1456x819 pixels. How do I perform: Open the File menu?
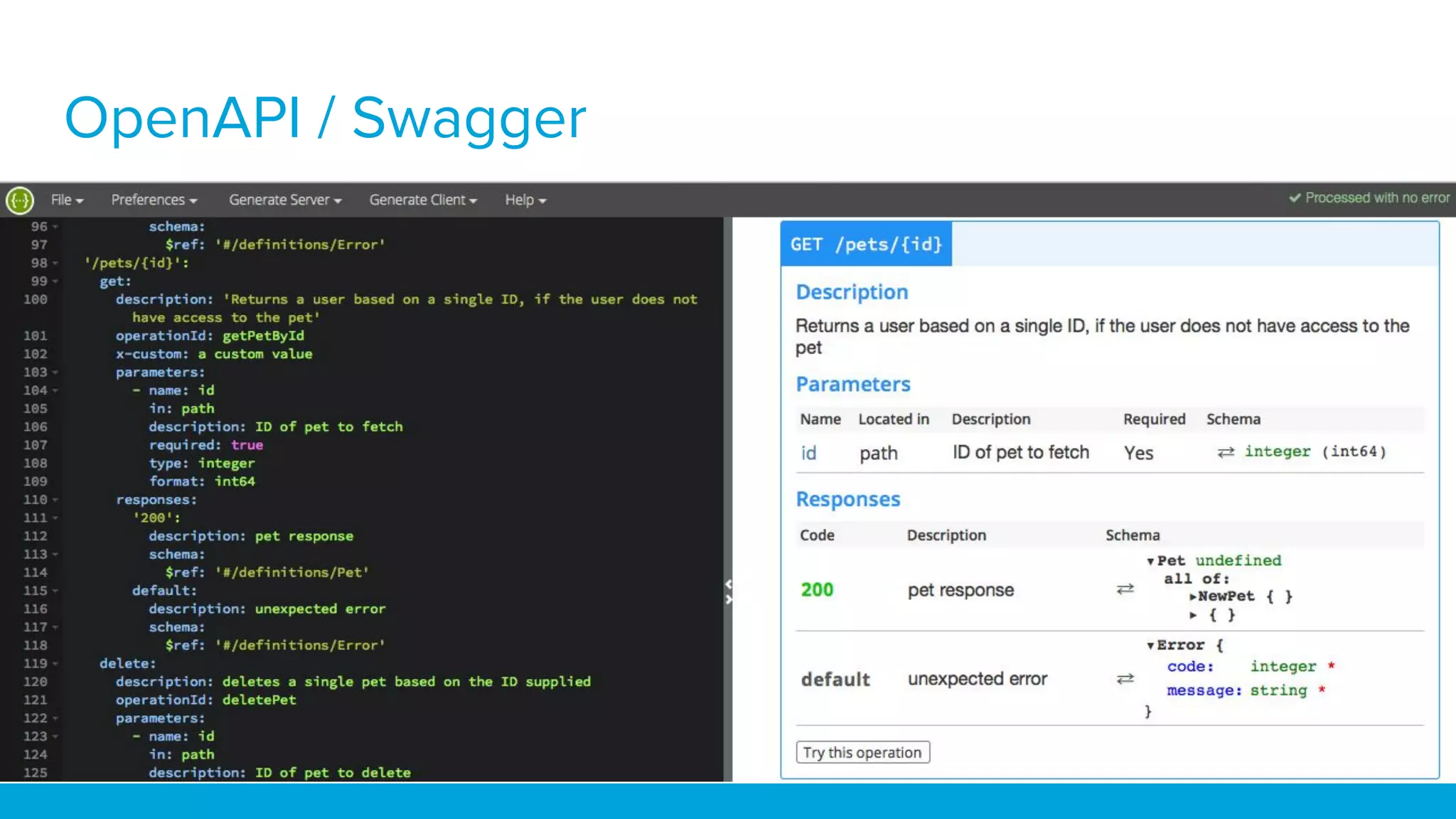(x=67, y=200)
